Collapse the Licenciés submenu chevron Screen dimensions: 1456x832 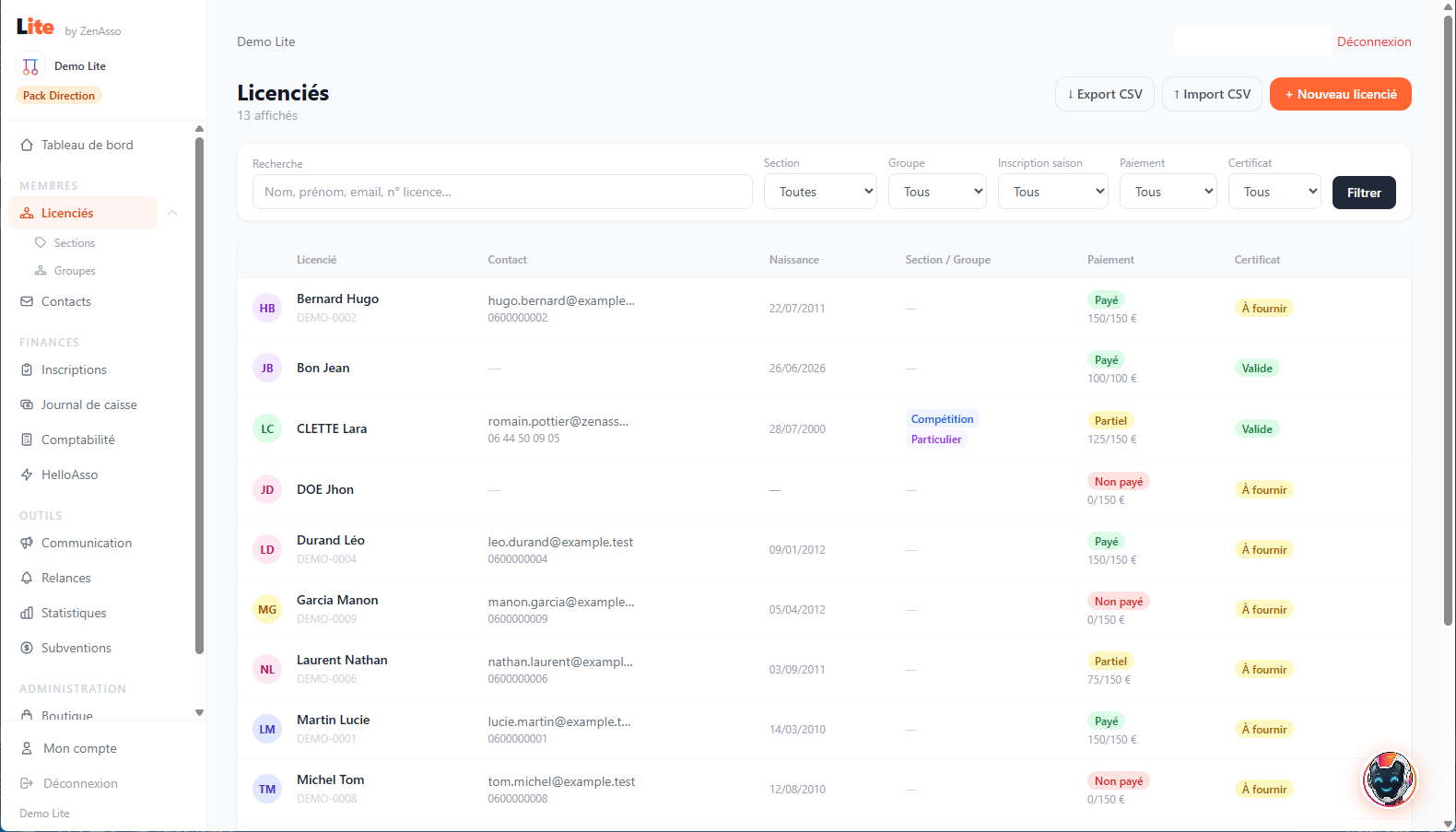pos(172,213)
